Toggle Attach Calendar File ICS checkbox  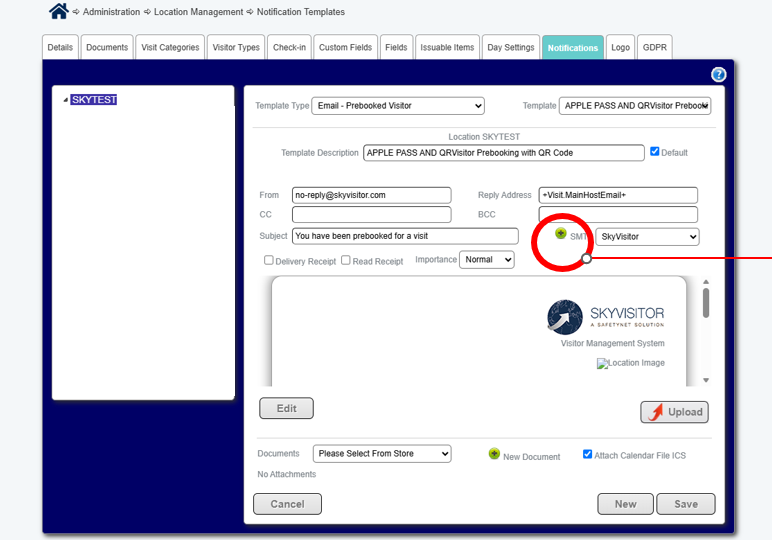tap(587, 454)
